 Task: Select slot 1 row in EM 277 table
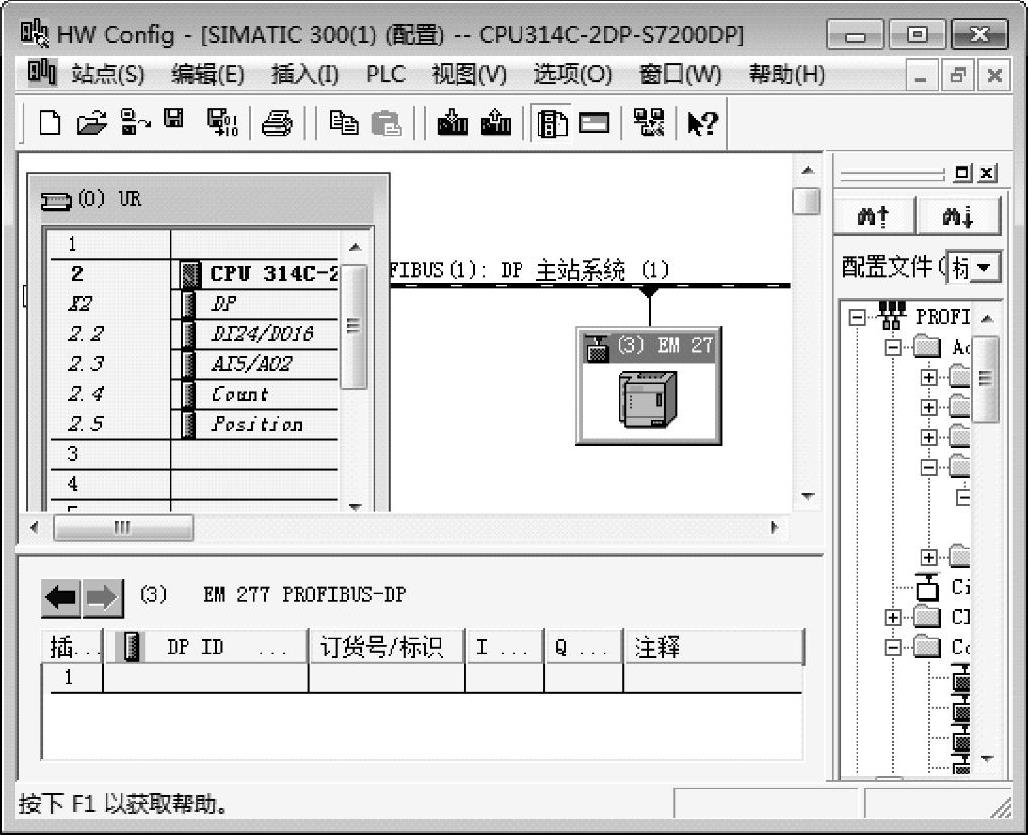(422, 678)
